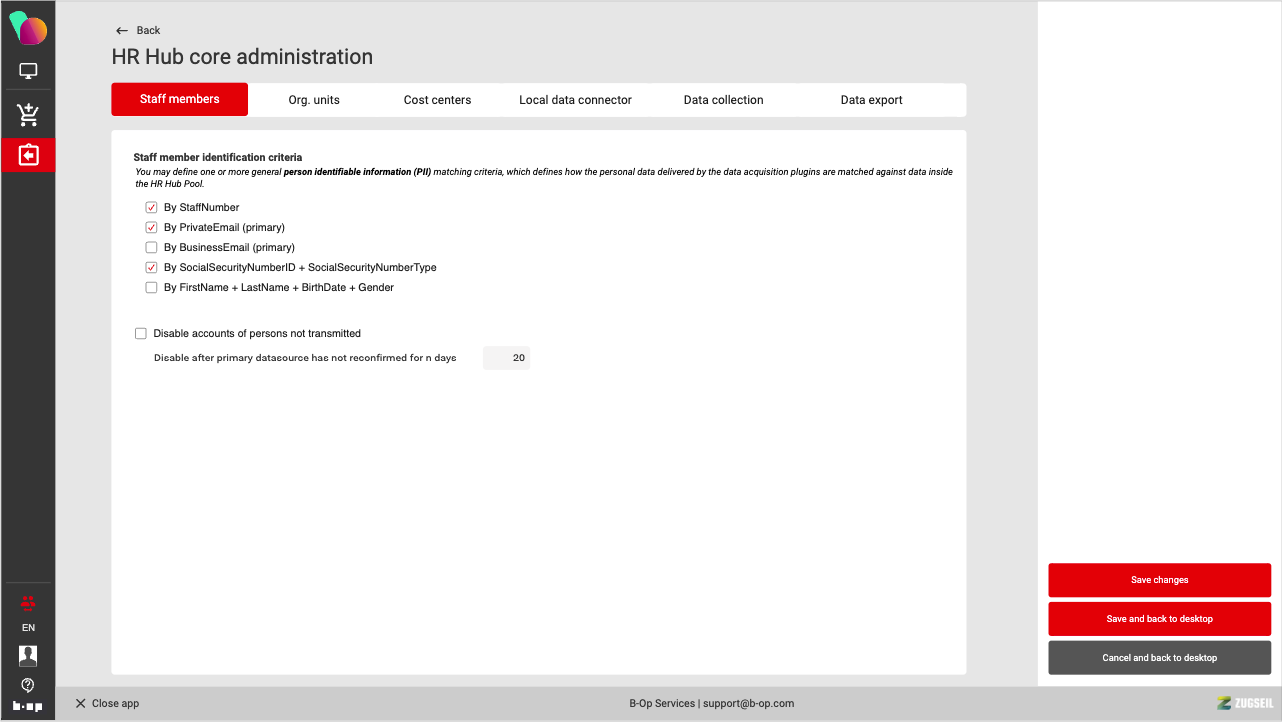Click the n days number input field

(506, 358)
